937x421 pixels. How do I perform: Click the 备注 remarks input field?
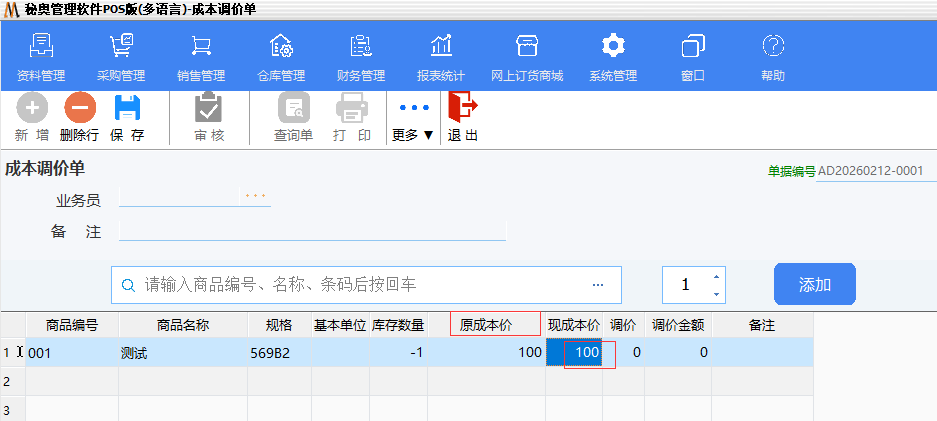(312, 232)
